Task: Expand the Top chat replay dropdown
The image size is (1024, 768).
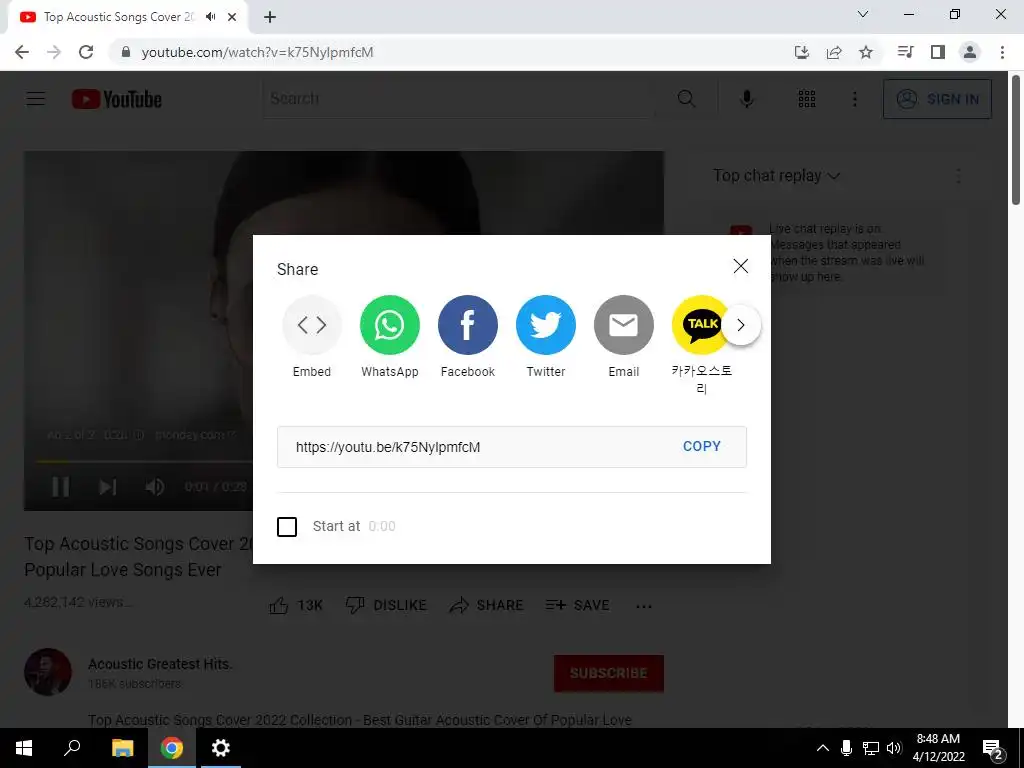Action: coord(776,176)
